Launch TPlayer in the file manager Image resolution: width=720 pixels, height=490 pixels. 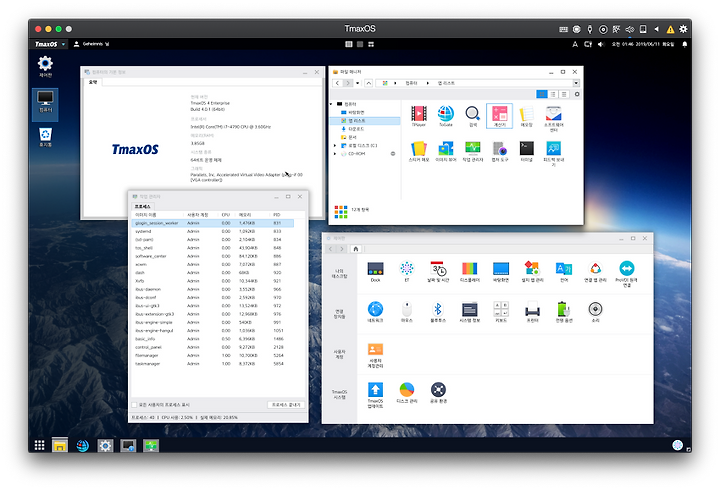point(418,113)
